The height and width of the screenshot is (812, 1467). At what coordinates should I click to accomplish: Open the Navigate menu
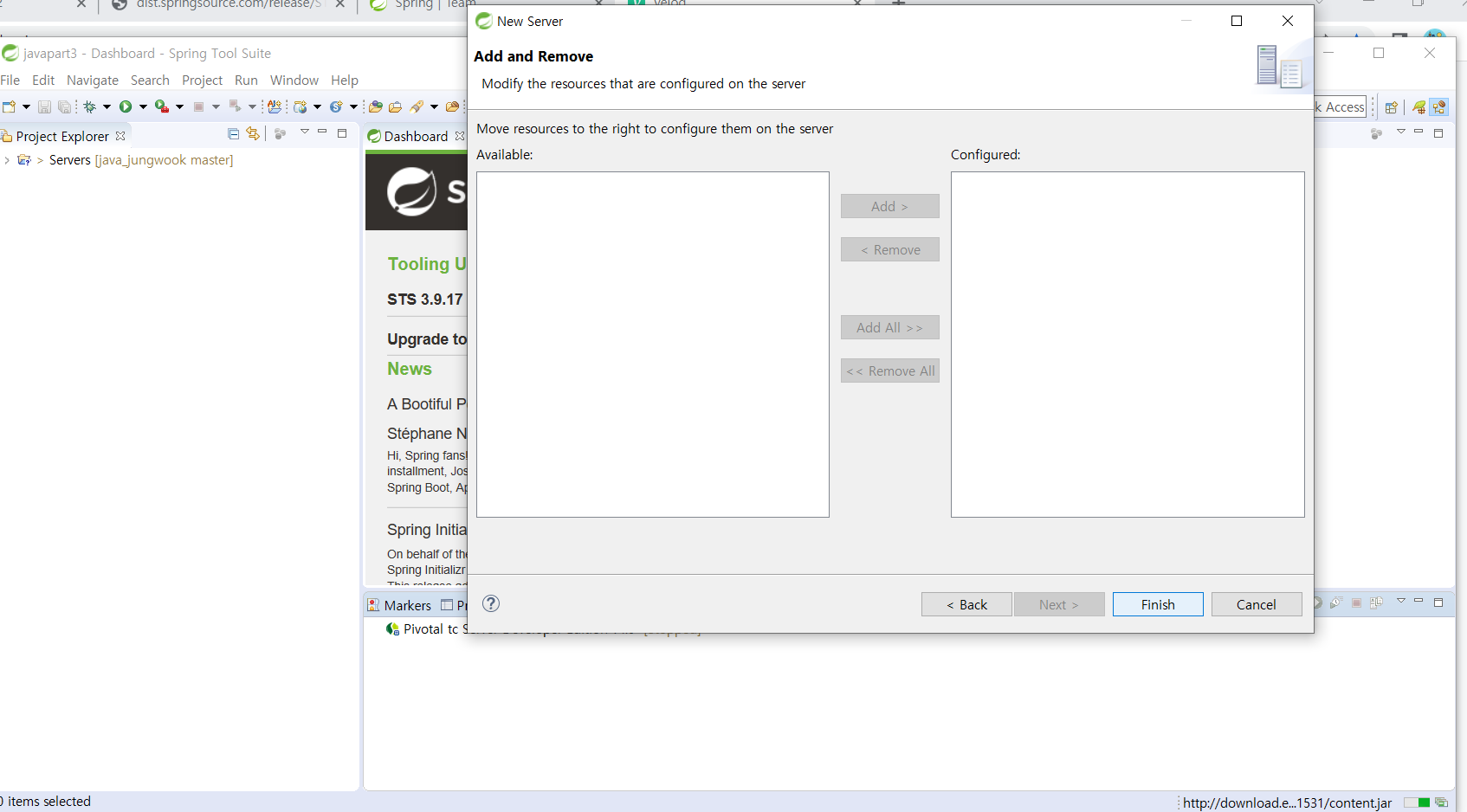coord(93,80)
